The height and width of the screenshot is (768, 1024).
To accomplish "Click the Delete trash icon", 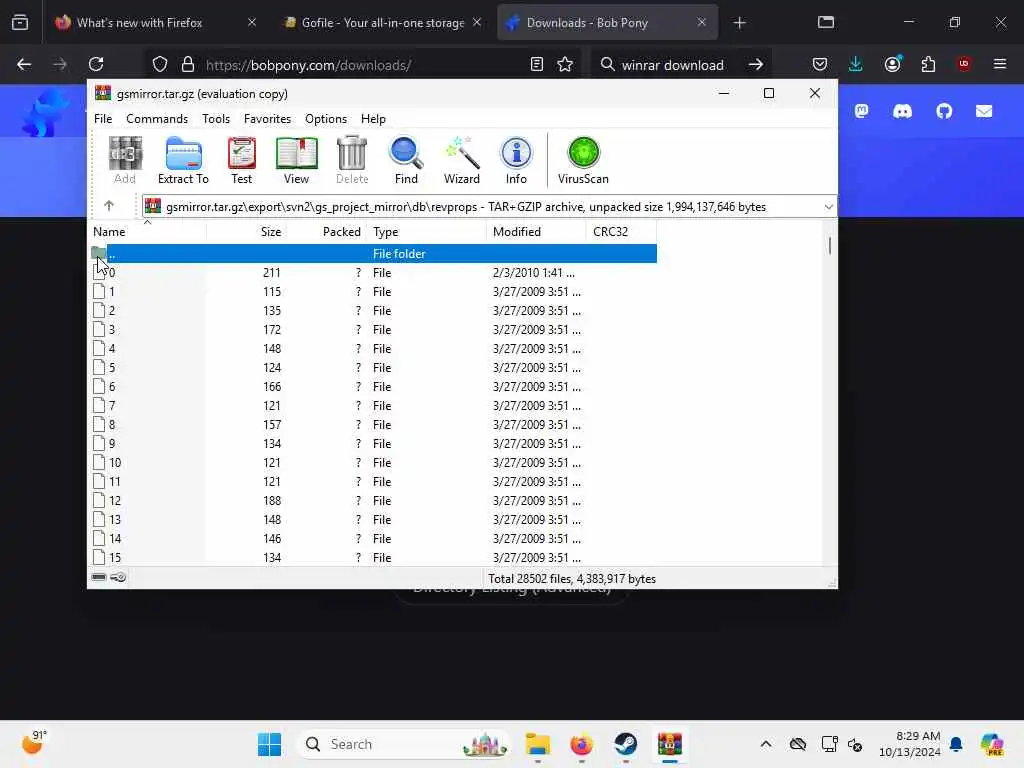I will (352, 161).
